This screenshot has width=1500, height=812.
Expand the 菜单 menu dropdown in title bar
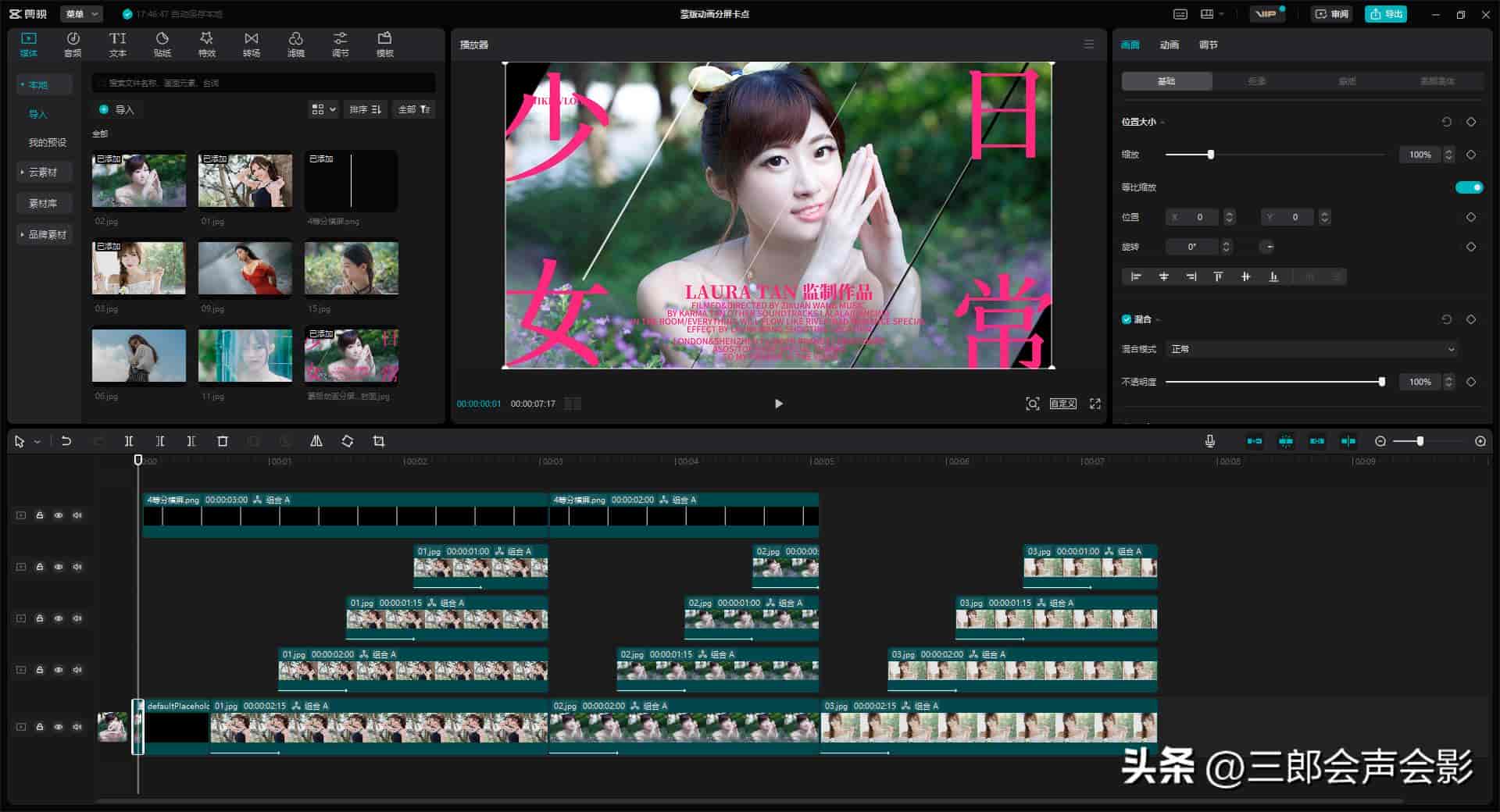point(81,14)
